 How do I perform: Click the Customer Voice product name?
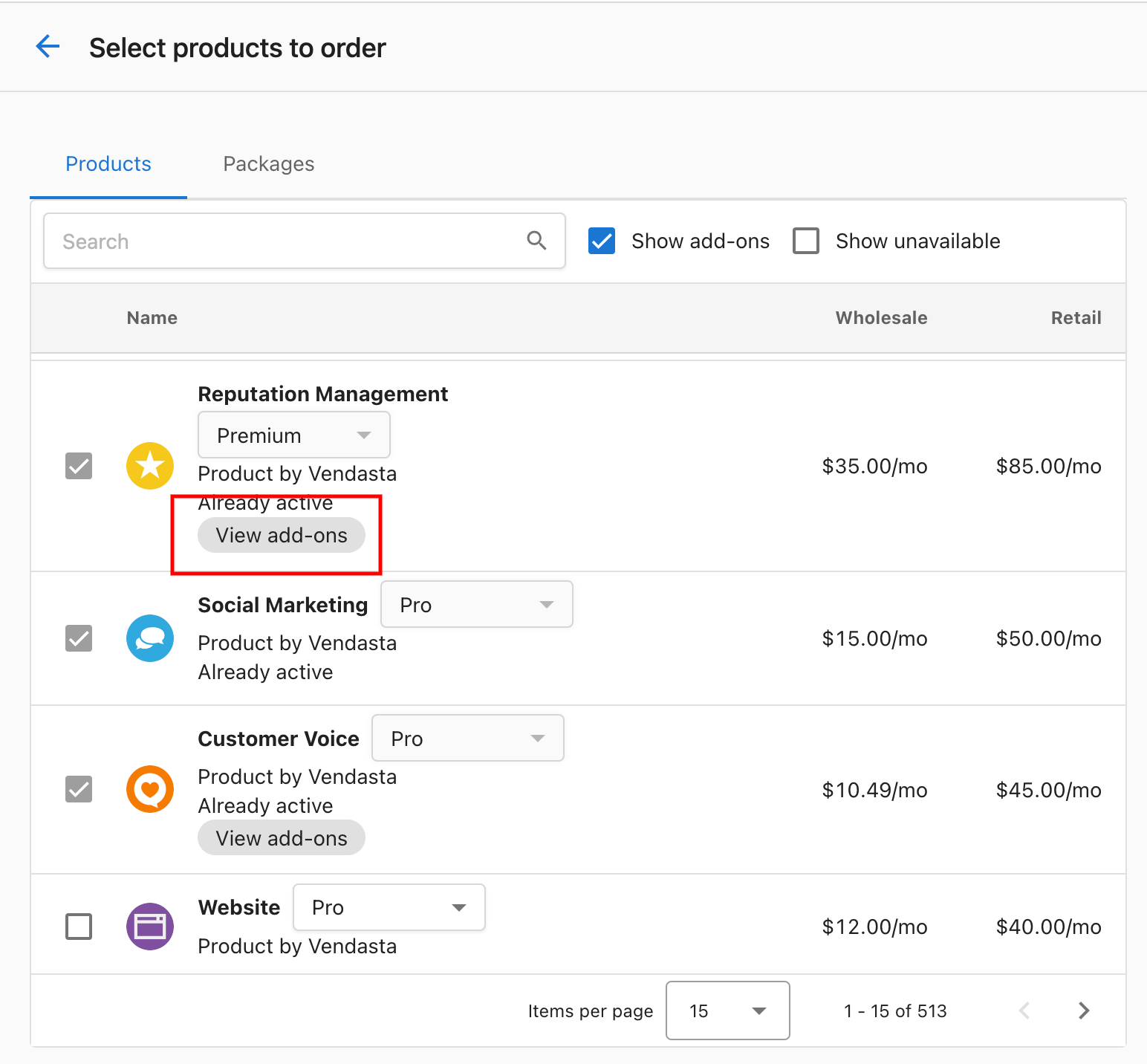click(279, 739)
